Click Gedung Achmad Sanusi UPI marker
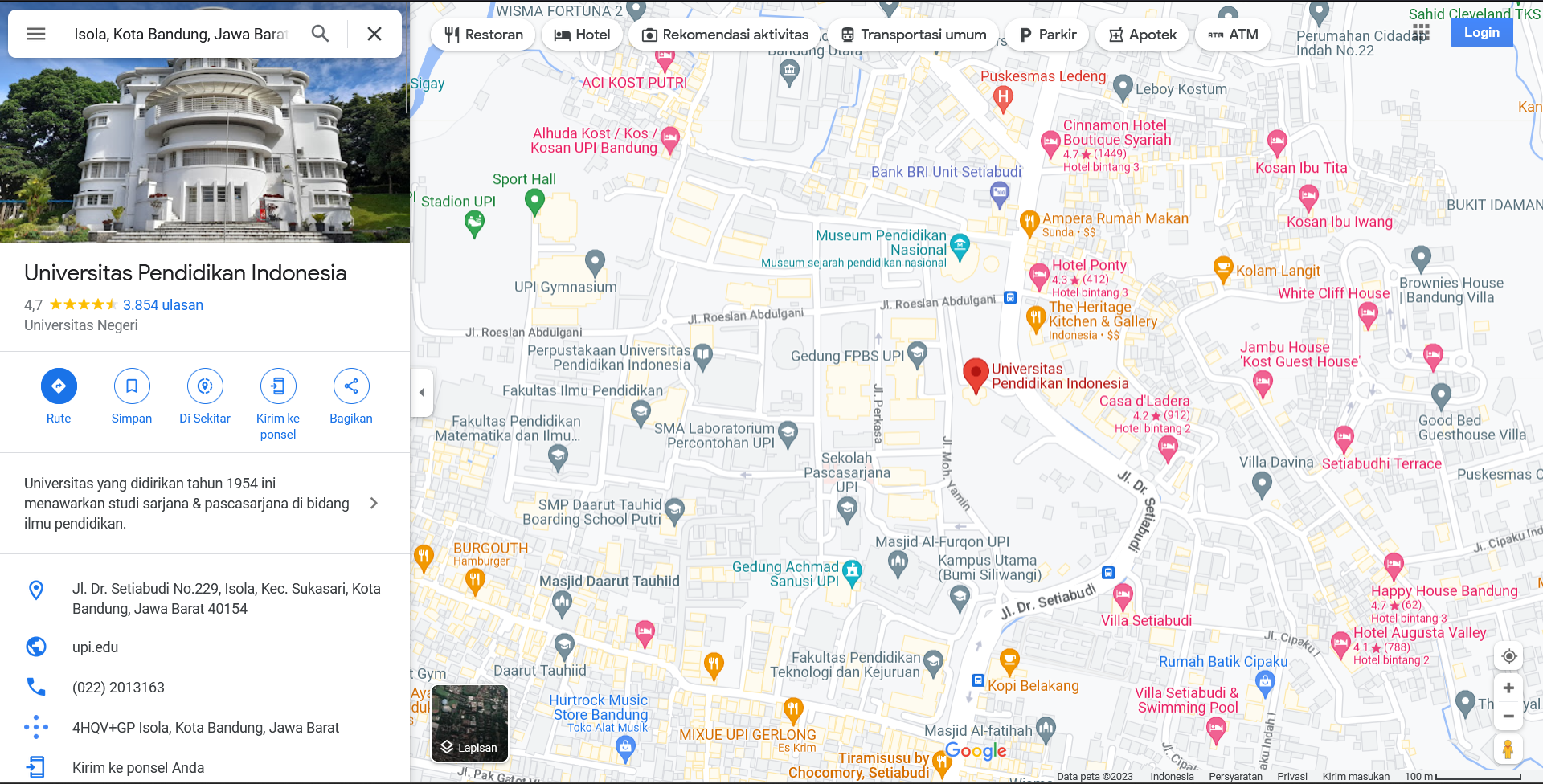Viewport: 1543px width, 784px height. click(x=852, y=573)
